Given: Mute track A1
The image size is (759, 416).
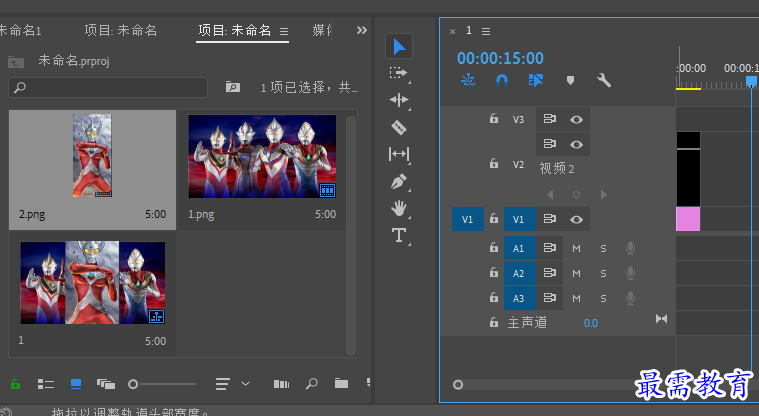Looking at the screenshot, I should [576, 248].
